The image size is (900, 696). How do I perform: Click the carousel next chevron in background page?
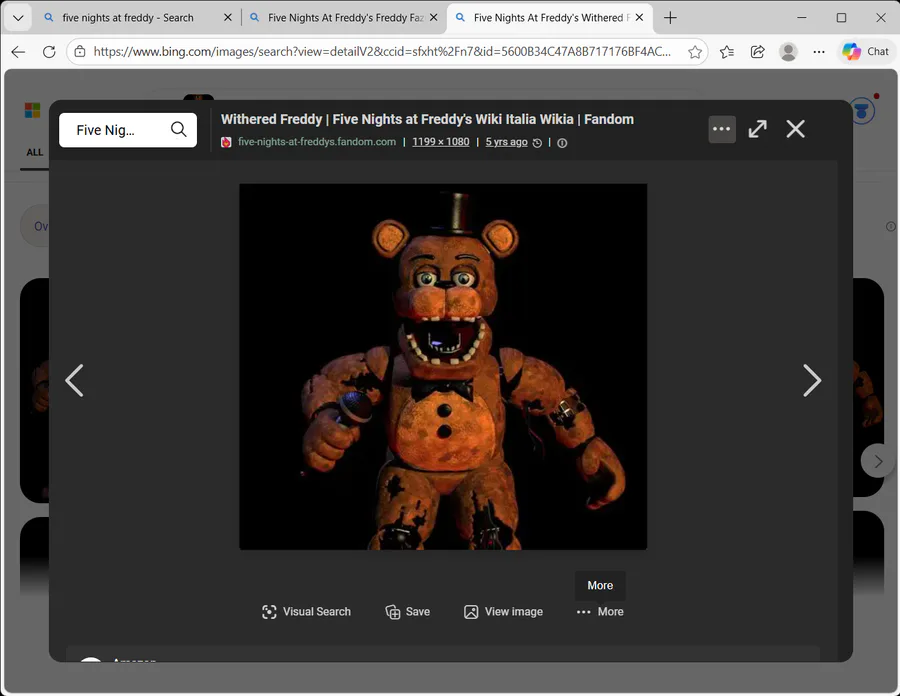click(x=878, y=461)
